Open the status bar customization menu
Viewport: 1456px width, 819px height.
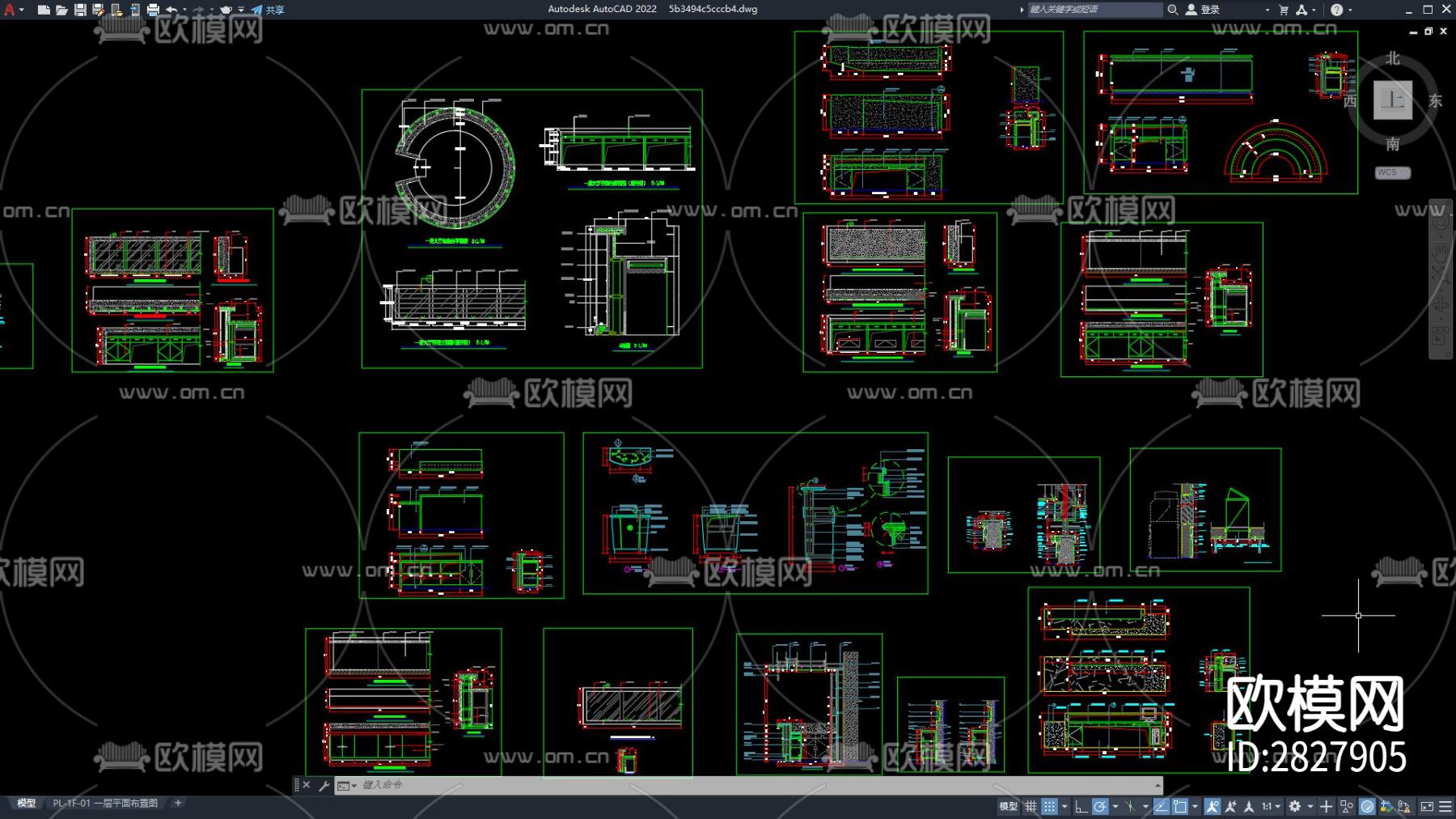click(x=1445, y=806)
